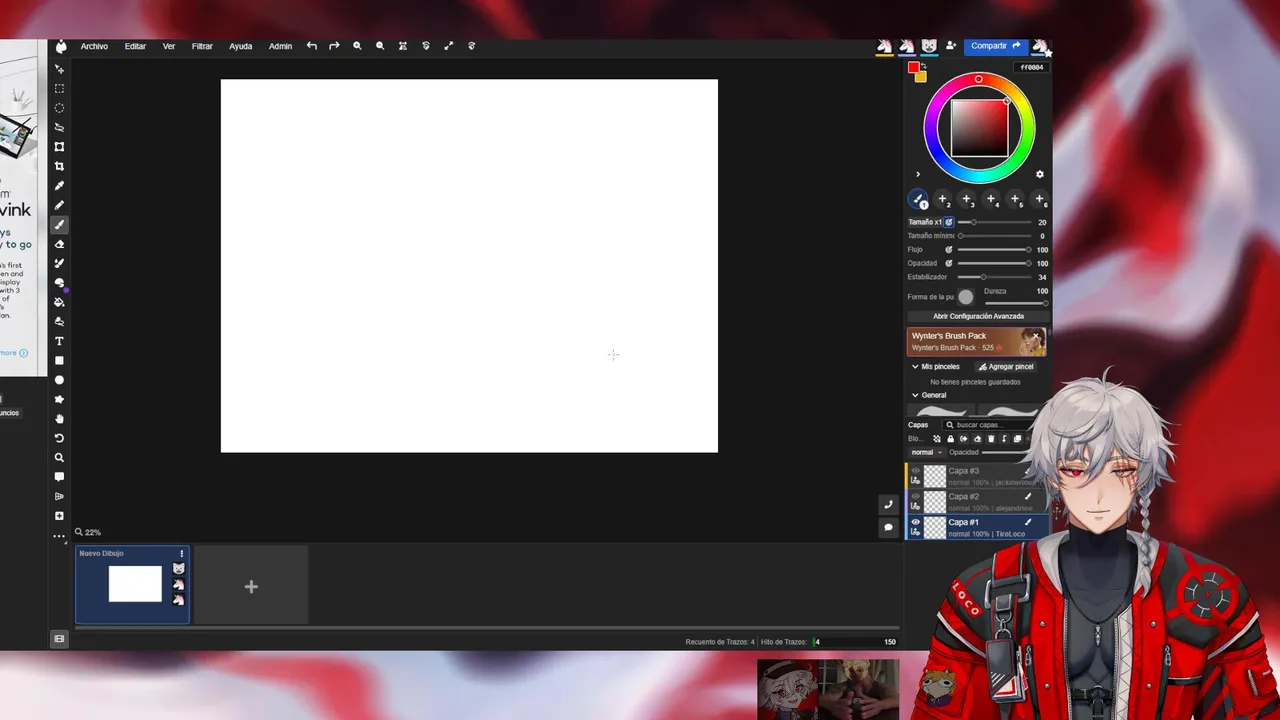This screenshot has height=720, width=1280.
Task: Select the rectangle shape tool
Action: 59,360
